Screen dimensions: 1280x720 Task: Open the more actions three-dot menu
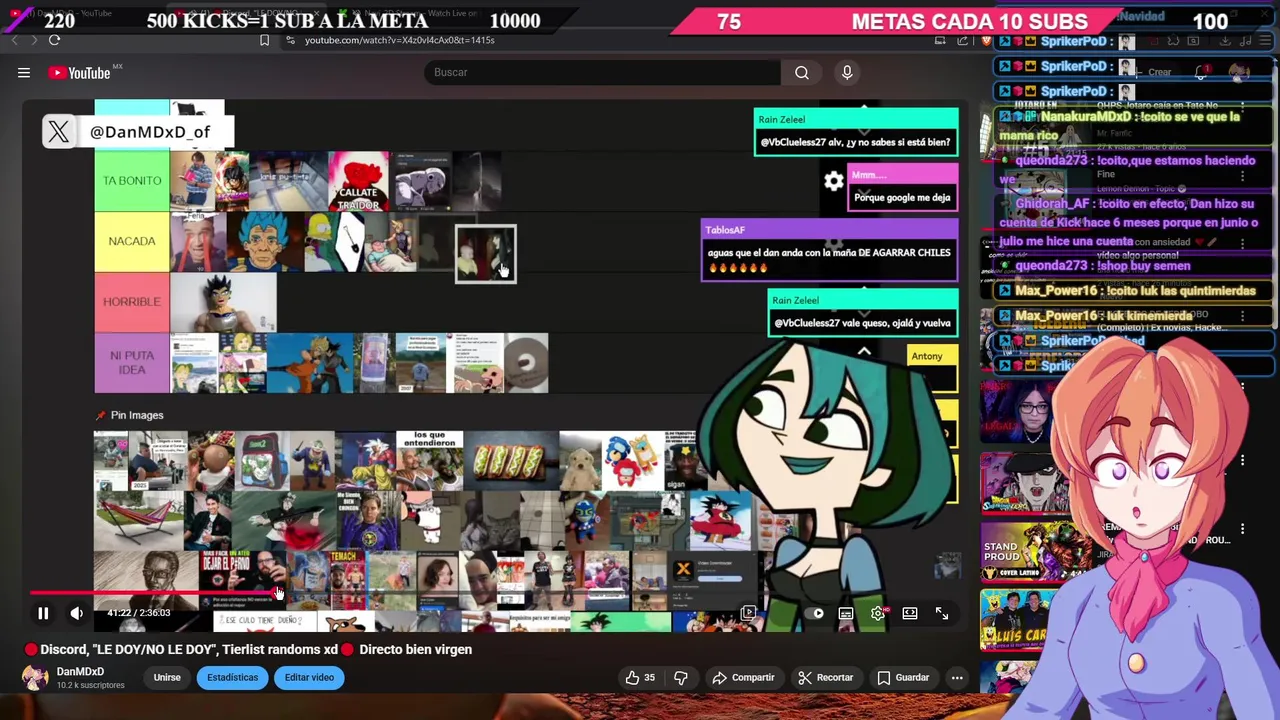(x=957, y=677)
